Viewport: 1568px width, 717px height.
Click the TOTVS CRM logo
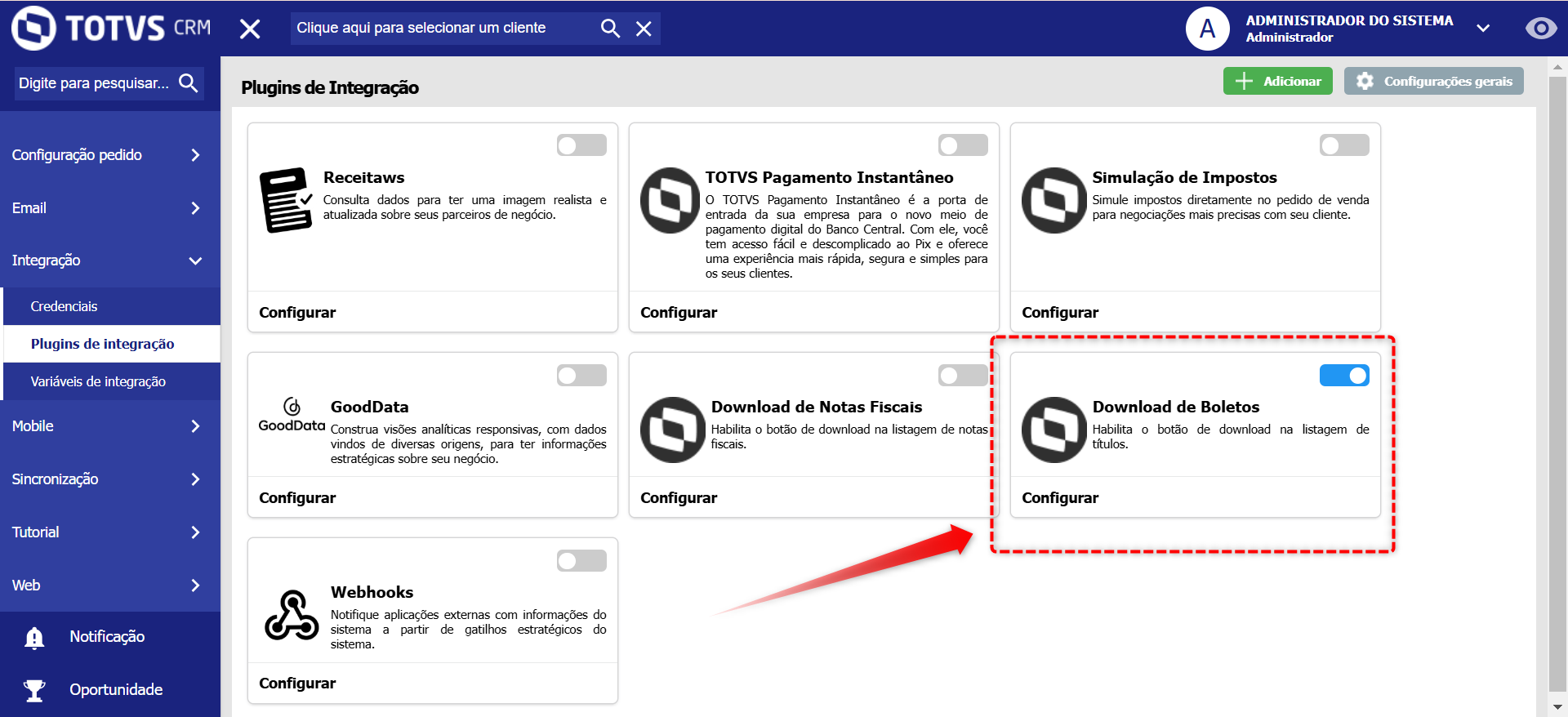pyautogui.click(x=111, y=28)
